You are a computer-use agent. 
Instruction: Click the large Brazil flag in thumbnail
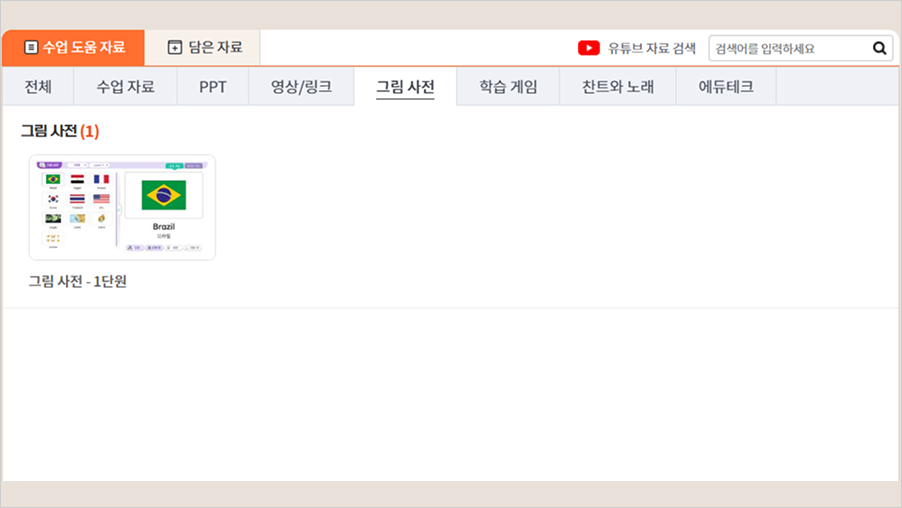point(164,195)
